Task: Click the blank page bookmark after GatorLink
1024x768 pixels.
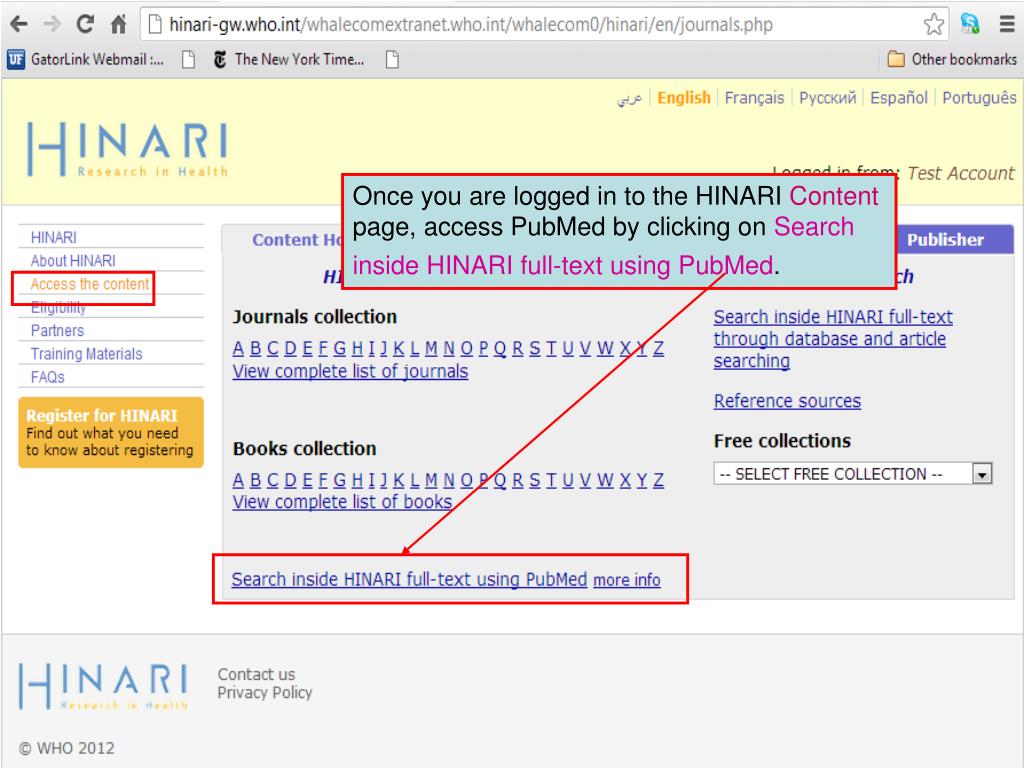Action: 188,59
